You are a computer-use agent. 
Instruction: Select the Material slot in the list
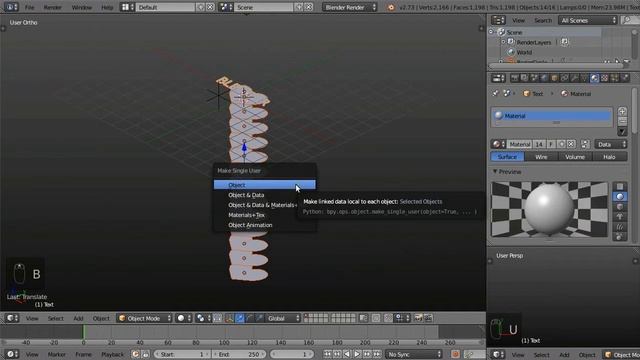(x=552, y=116)
